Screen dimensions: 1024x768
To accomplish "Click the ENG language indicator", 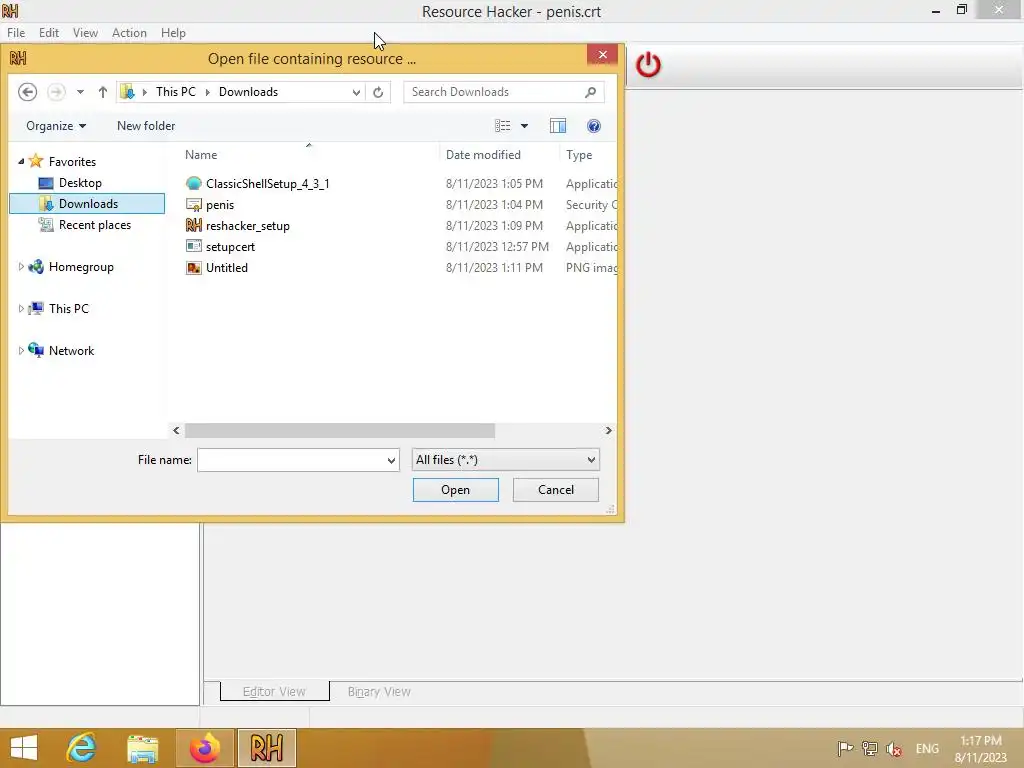I will (927, 748).
